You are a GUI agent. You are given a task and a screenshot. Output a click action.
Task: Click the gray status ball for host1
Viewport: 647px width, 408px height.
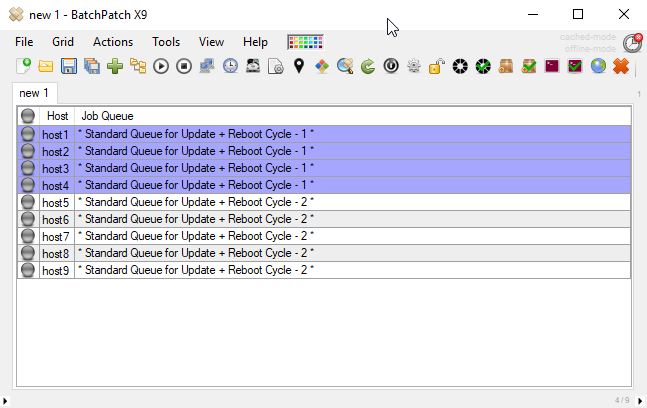click(28, 134)
